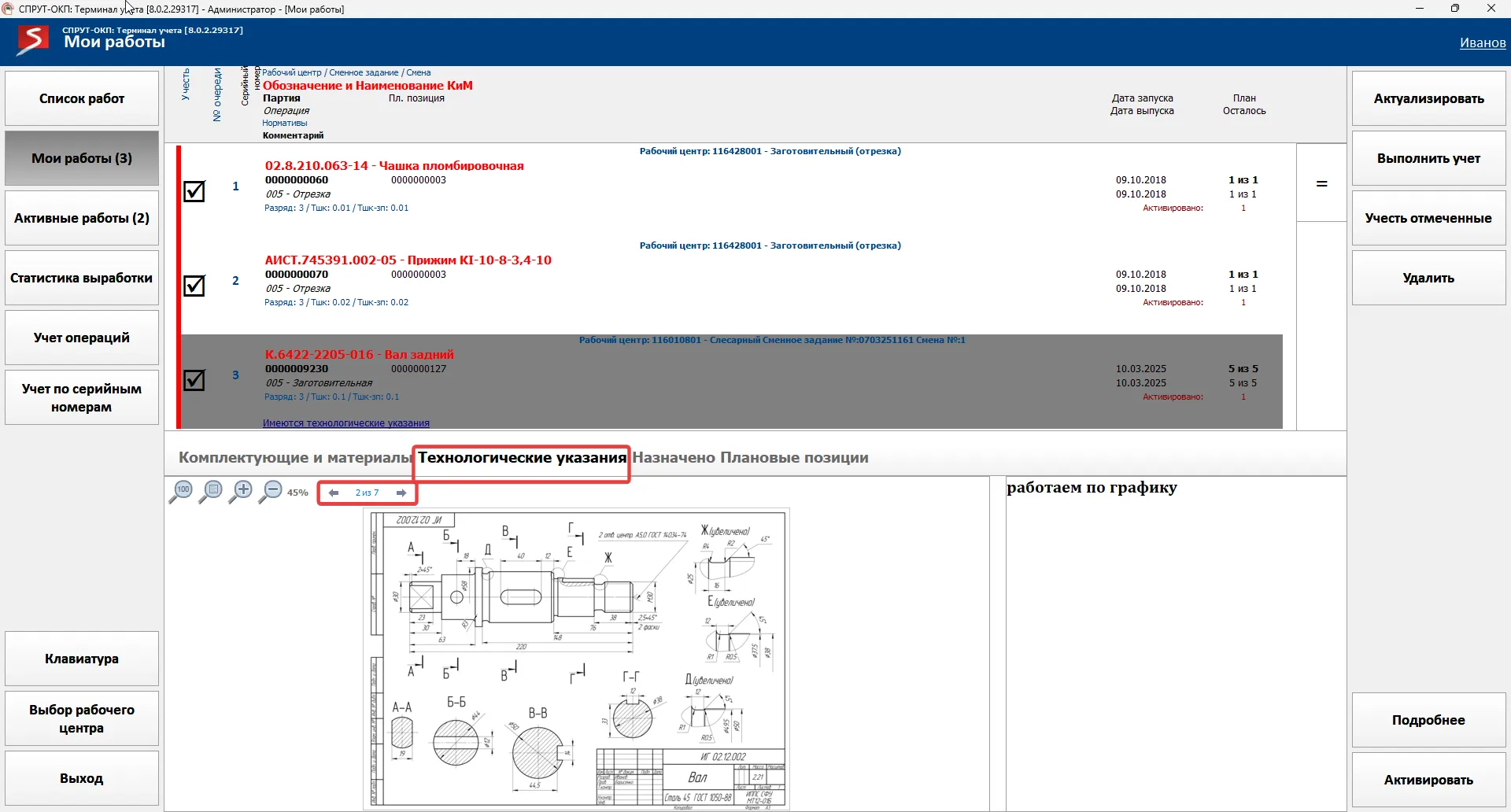Click the SPRUT logo icon in the header
1511x812 pixels.
pos(33,40)
